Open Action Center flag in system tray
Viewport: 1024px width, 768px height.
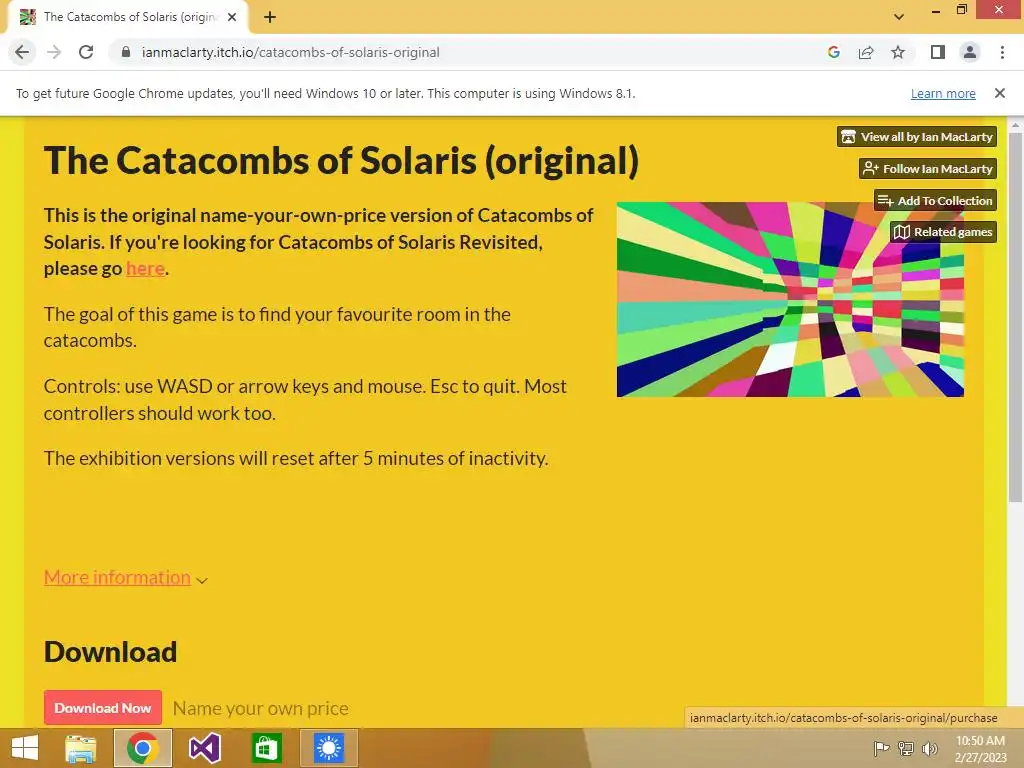881,748
